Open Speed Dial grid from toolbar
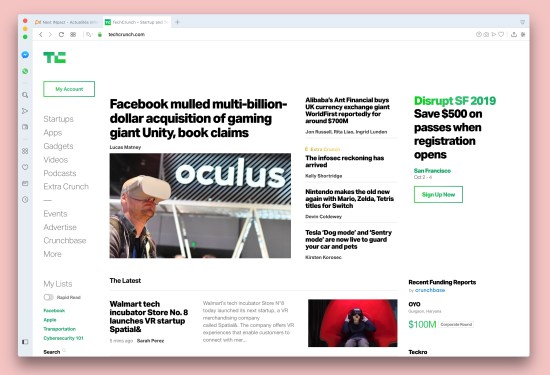 73,34
